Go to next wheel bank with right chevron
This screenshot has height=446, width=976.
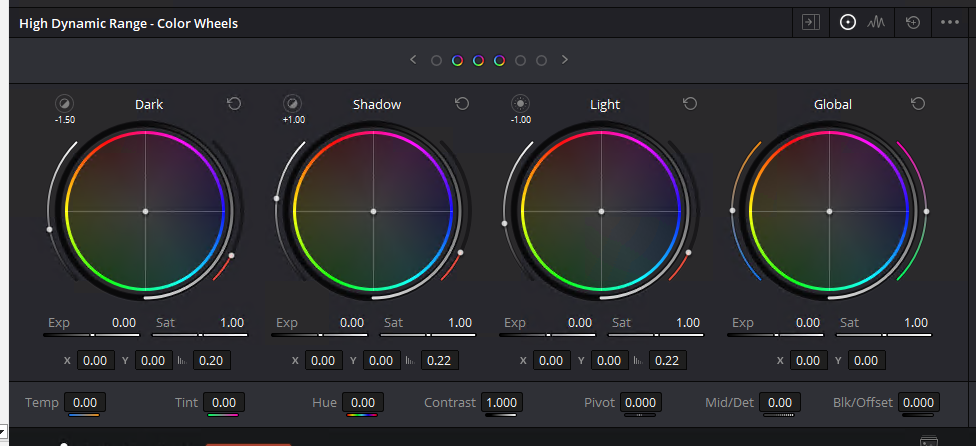point(564,60)
